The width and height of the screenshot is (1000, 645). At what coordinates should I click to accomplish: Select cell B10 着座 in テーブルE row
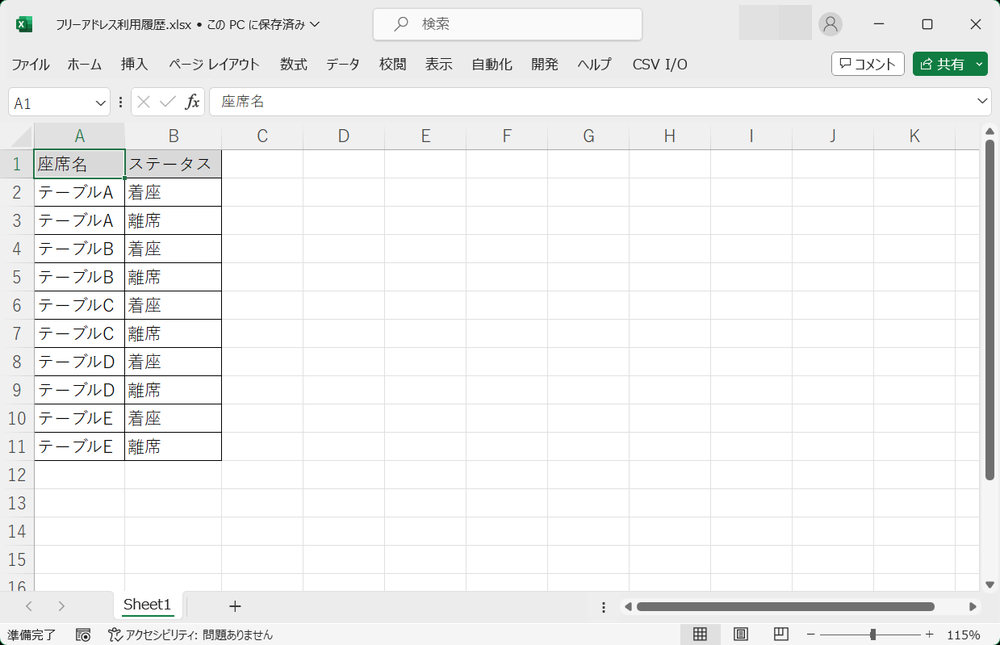(x=173, y=419)
